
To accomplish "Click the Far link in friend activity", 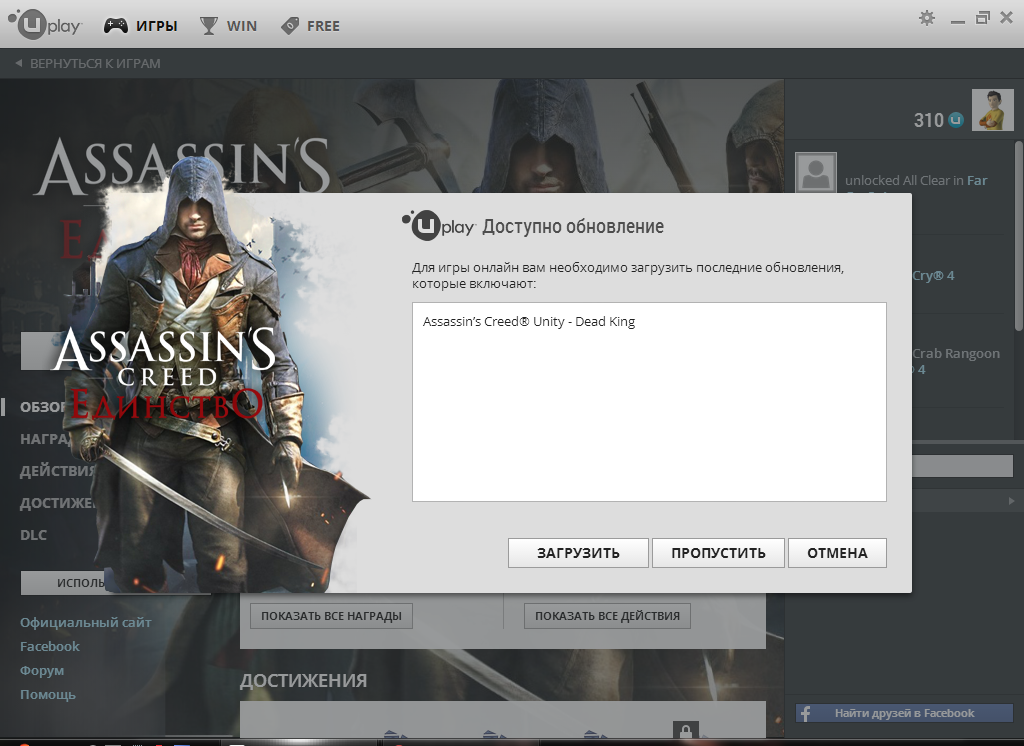I will [977, 180].
